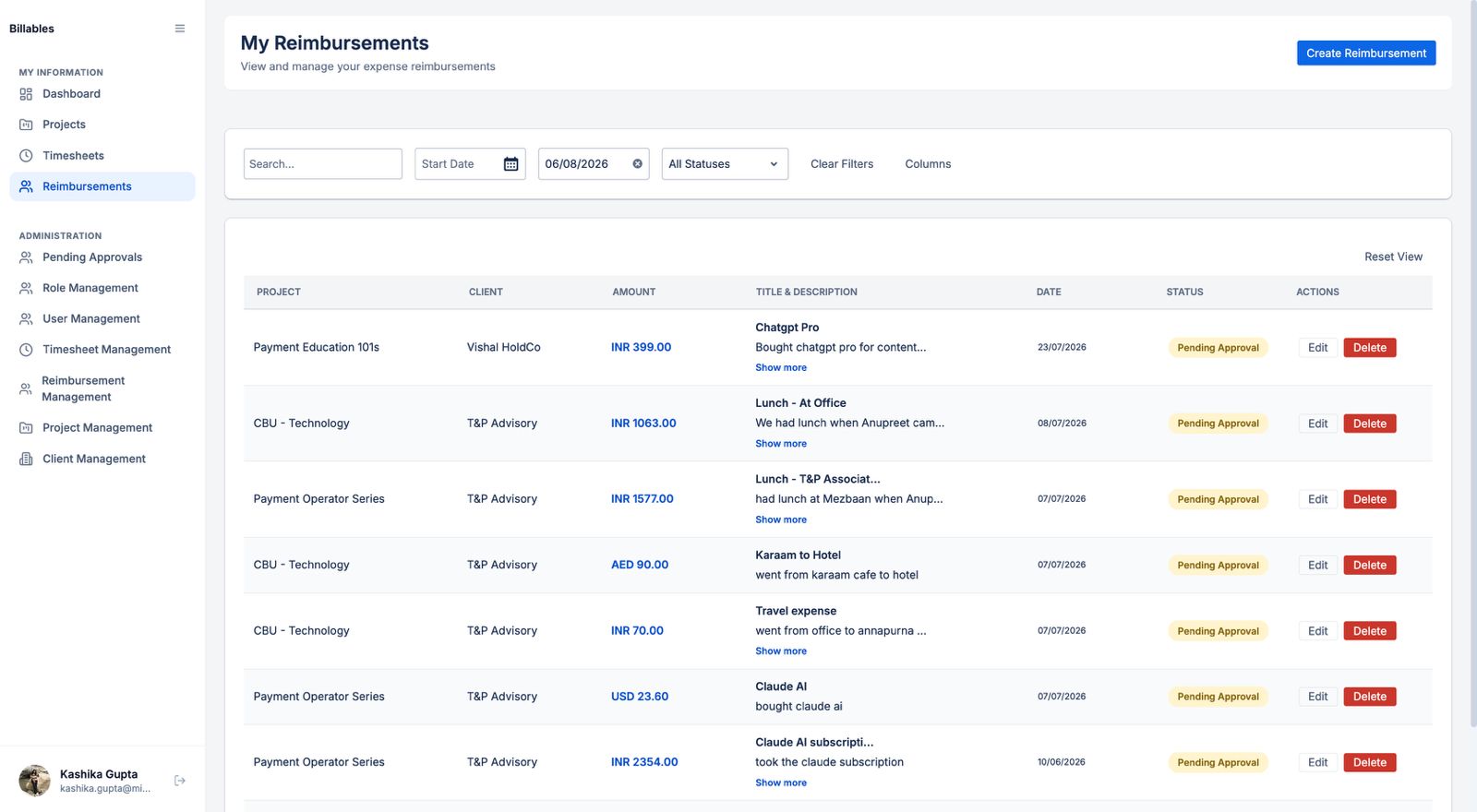
Task: Click Reset View above the table
Action: pyautogui.click(x=1393, y=257)
